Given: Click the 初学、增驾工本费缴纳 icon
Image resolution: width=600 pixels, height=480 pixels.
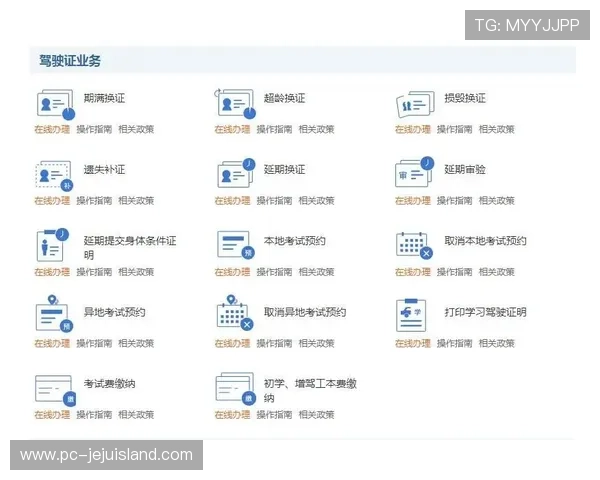Looking at the screenshot, I should (236, 389).
